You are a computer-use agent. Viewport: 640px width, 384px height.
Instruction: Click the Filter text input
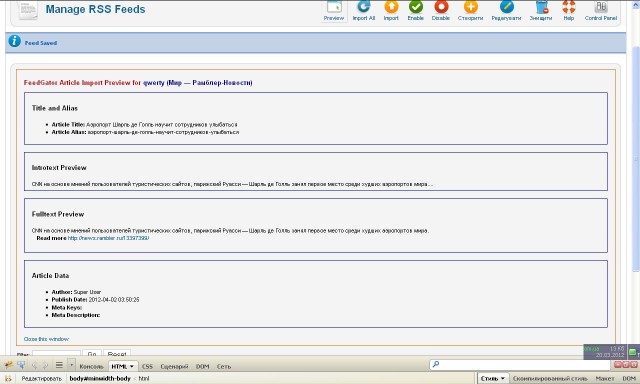point(56,353)
